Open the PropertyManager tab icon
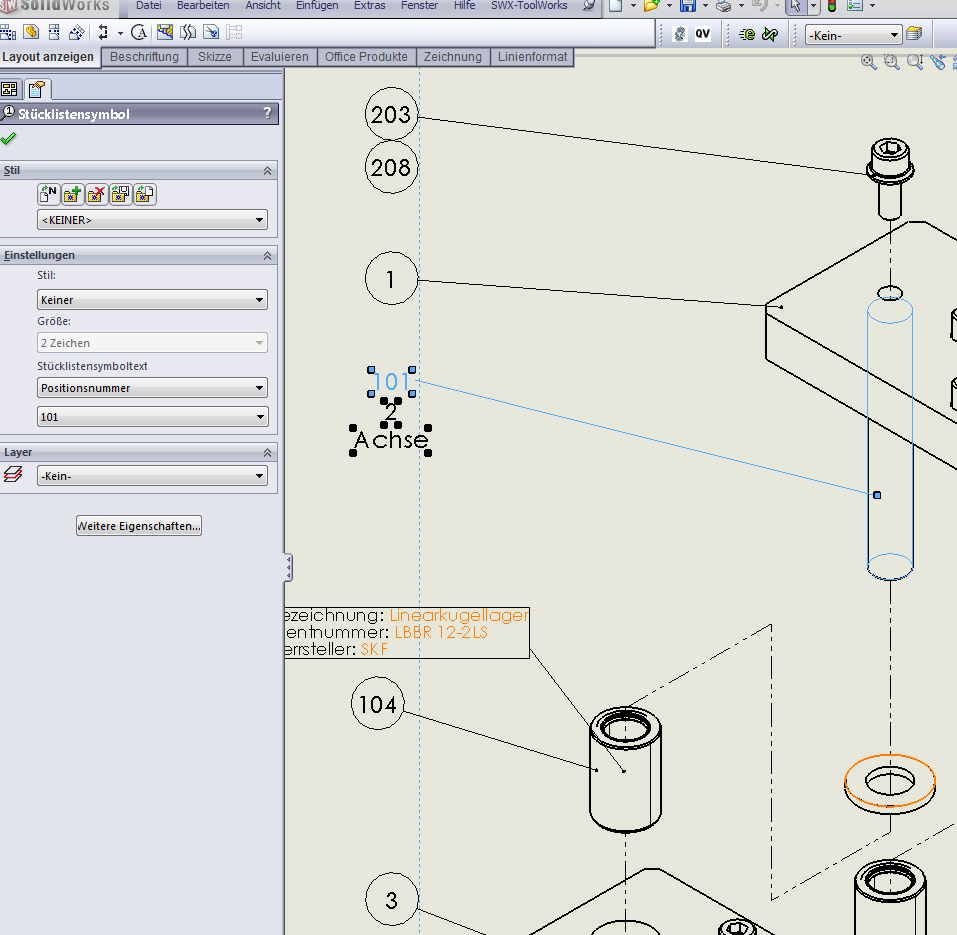The height and width of the screenshot is (935, 957). pyautogui.click(x=36, y=89)
